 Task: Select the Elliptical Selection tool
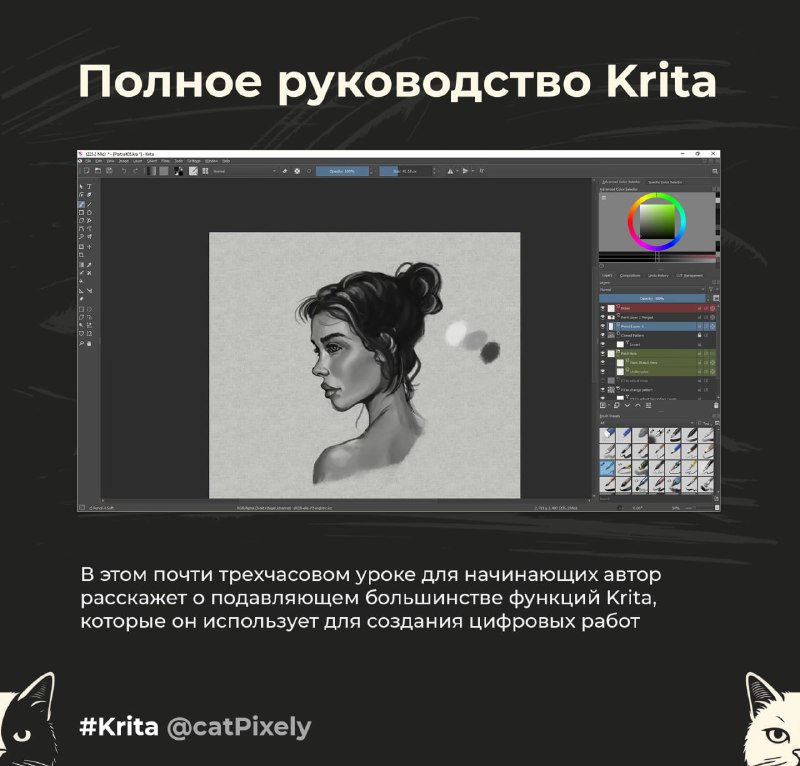89,309
